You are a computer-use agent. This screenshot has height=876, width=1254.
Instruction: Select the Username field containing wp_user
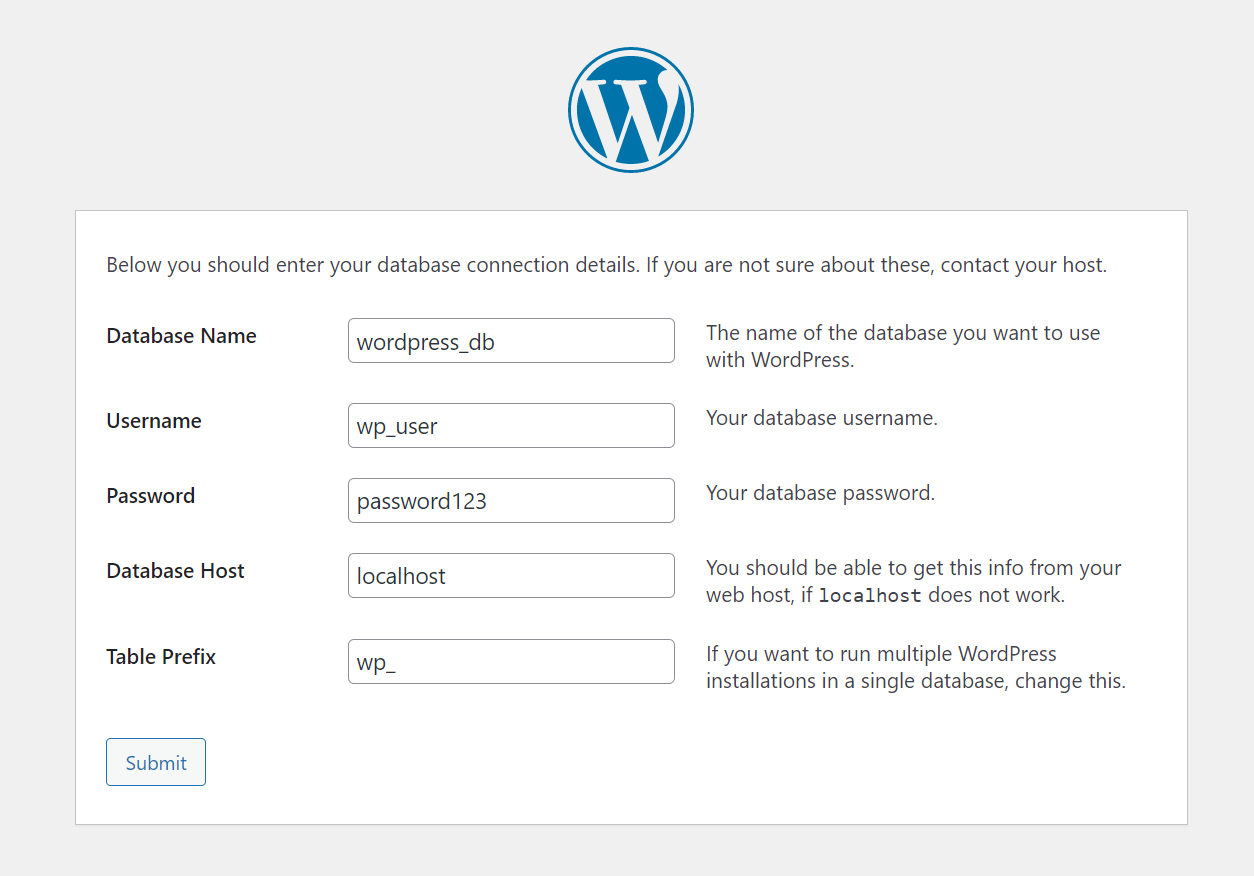point(511,426)
